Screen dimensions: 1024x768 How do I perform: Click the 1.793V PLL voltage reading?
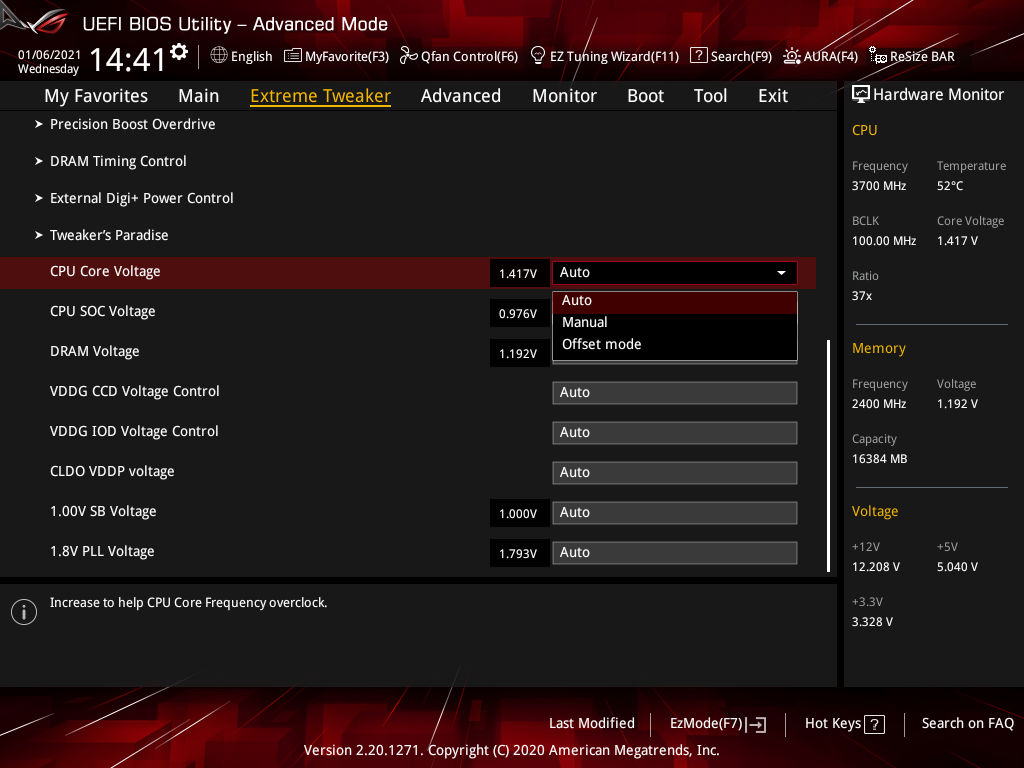pos(519,553)
